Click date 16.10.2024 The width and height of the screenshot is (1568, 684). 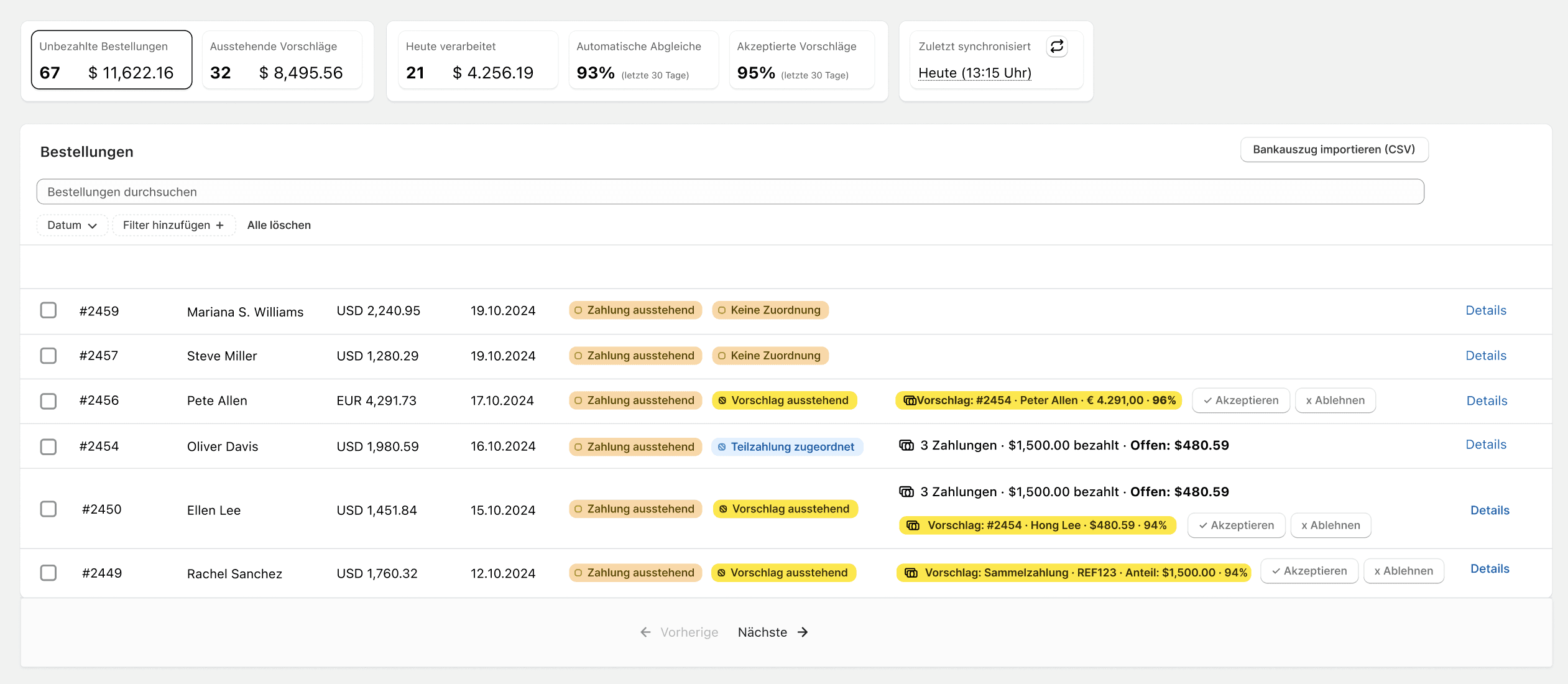[503, 446]
